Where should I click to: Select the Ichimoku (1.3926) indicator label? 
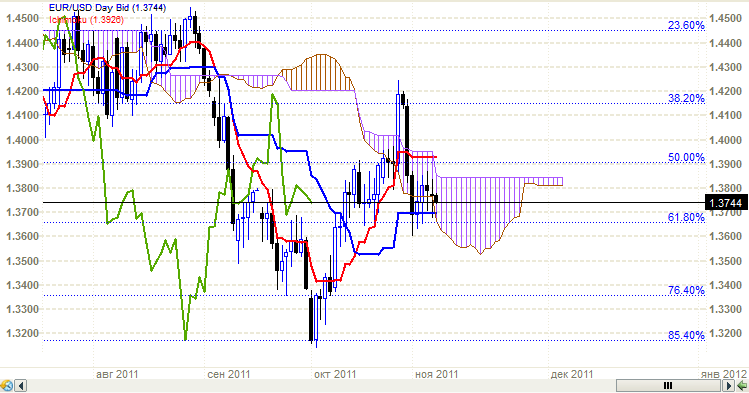[x=86, y=20]
